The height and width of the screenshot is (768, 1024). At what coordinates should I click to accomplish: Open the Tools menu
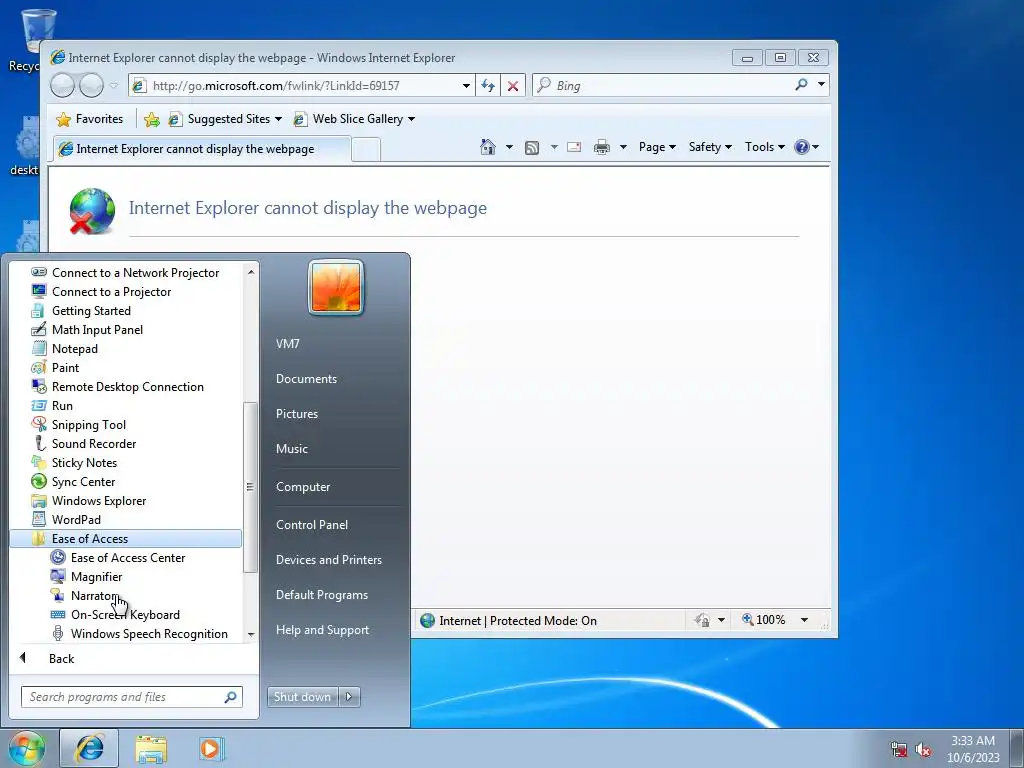[x=765, y=147]
